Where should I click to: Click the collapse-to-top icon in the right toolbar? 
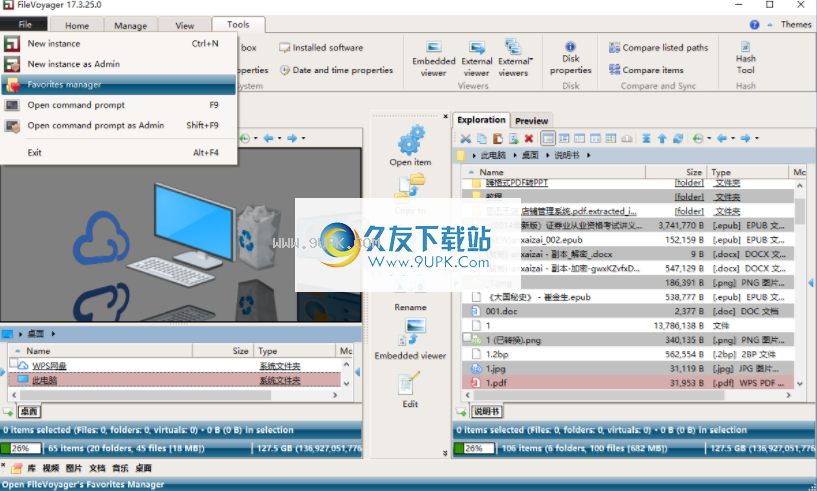(x=647, y=139)
